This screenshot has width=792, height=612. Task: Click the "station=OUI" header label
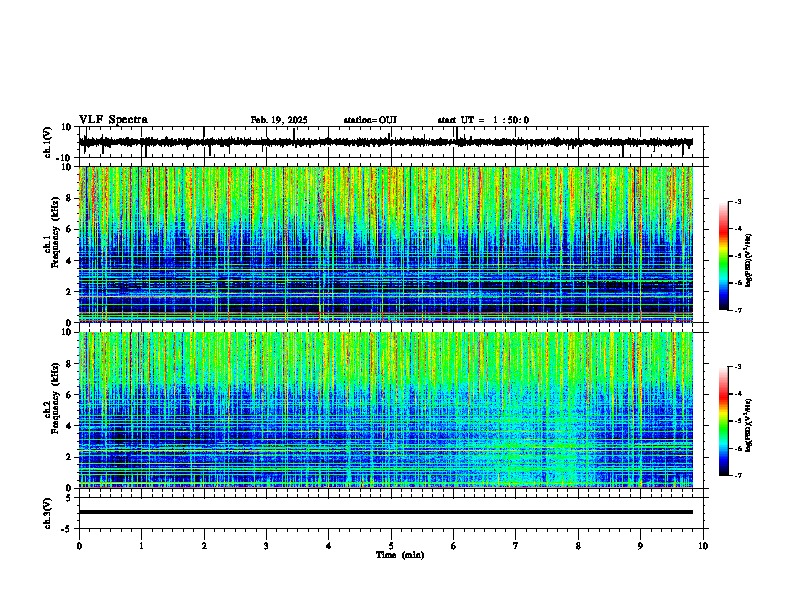click(370, 120)
